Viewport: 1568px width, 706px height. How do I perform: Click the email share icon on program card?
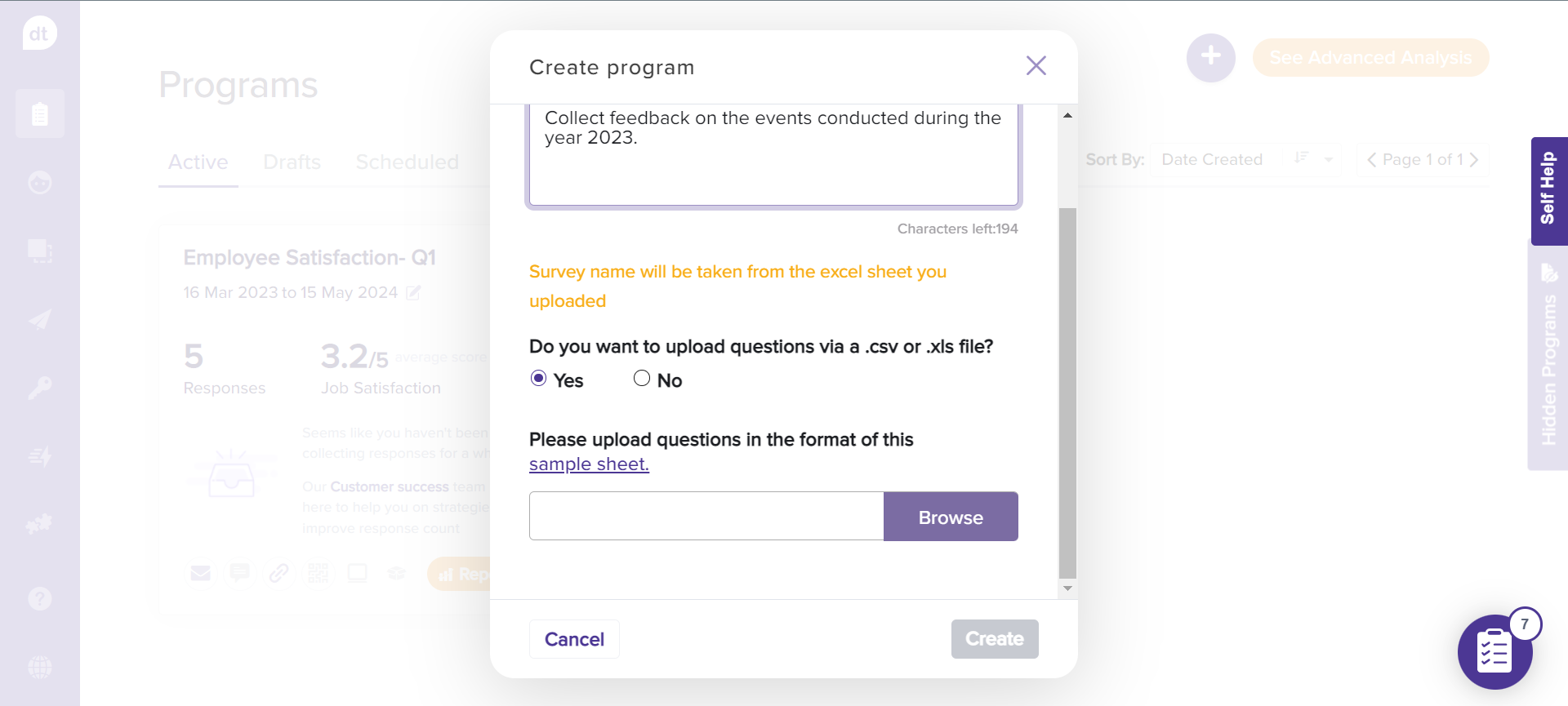[x=200, y=574]
